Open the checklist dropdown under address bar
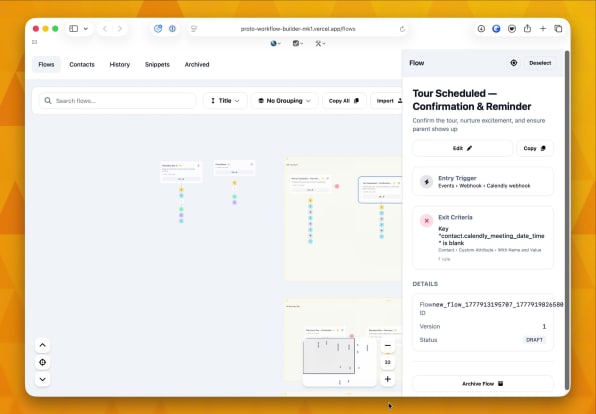The height and width of the screenshot is (414, 596). click(298, 44)
